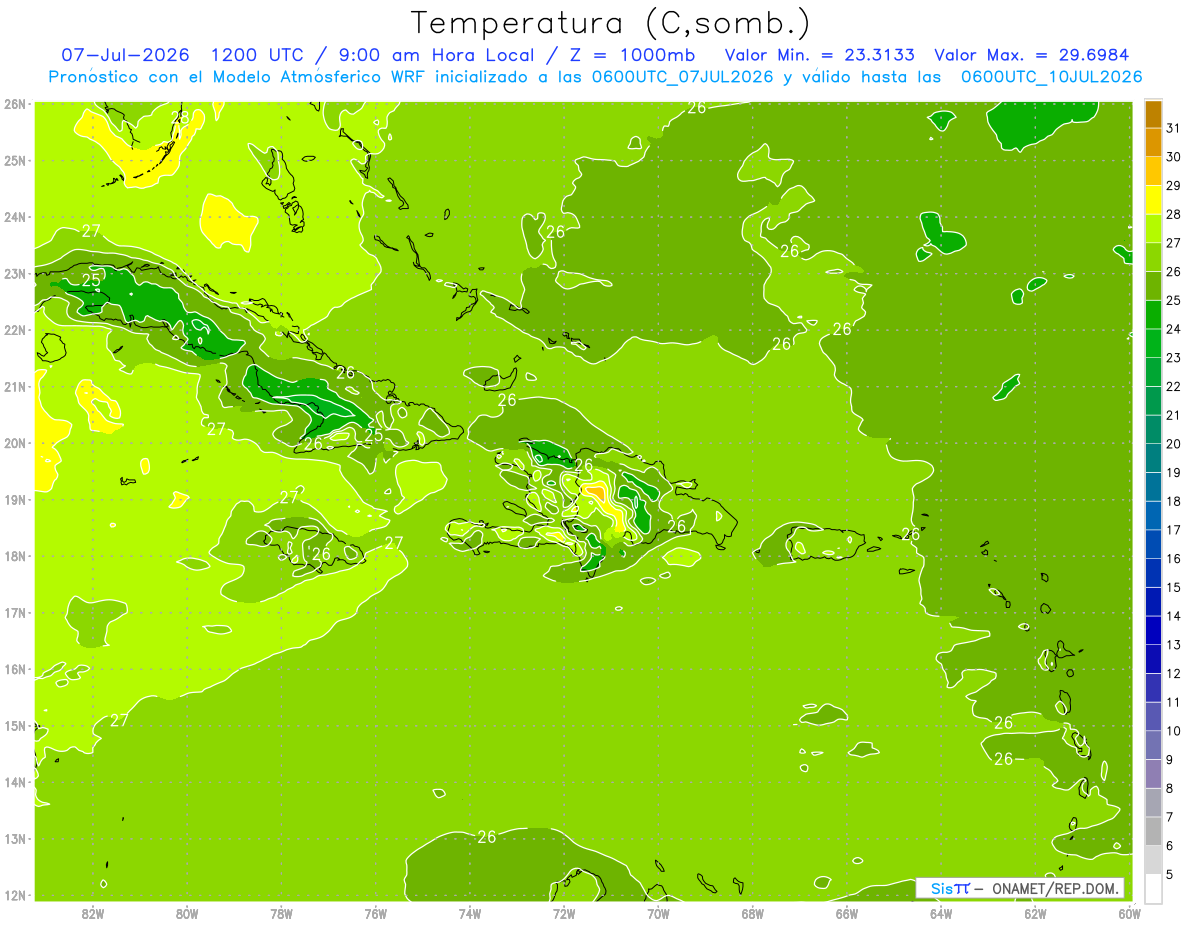Click the "20" color scale label
Screen dimensions: 1200x927
[x=1174, y=444]
